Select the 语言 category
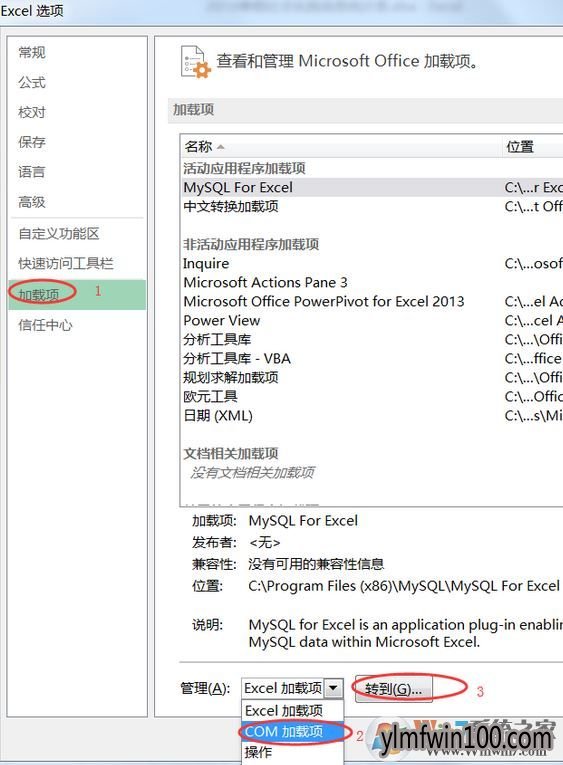Viewport: 563px width, 765px height. click(x=32, y=172)
